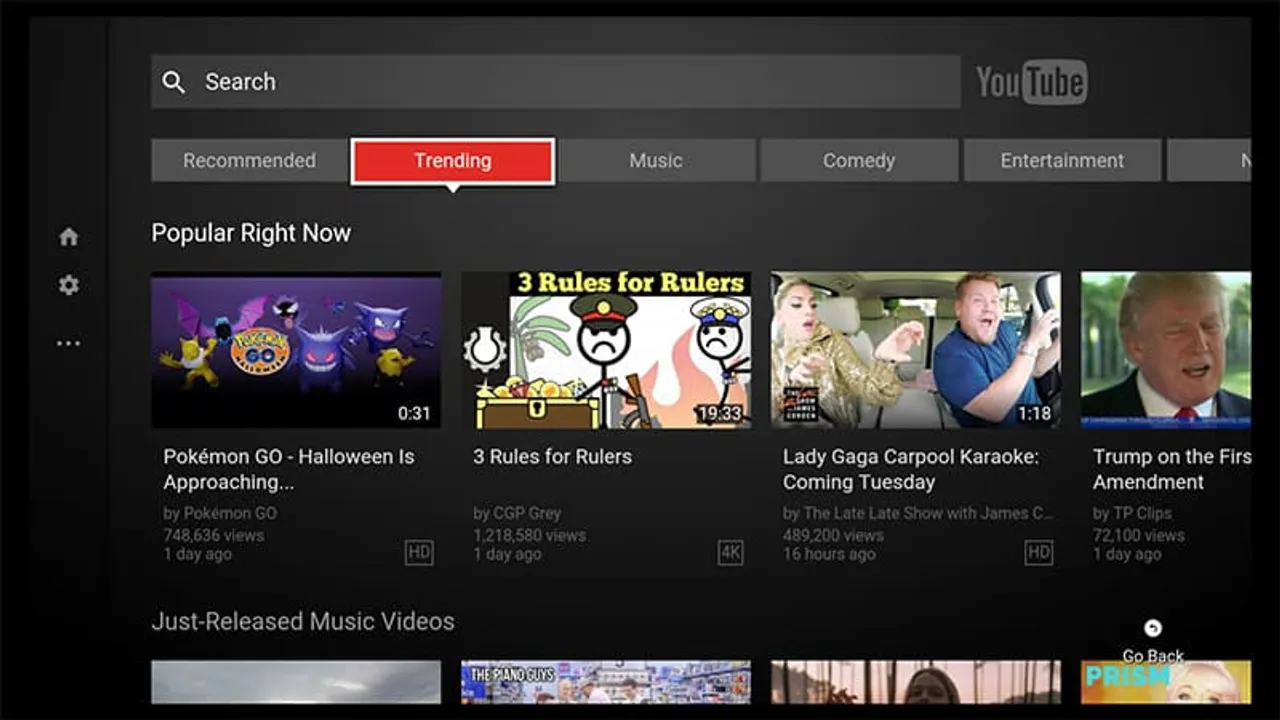Click the 0:31 duration label
The height and width of the screenshot is (720, 1280).
point(414,413)
